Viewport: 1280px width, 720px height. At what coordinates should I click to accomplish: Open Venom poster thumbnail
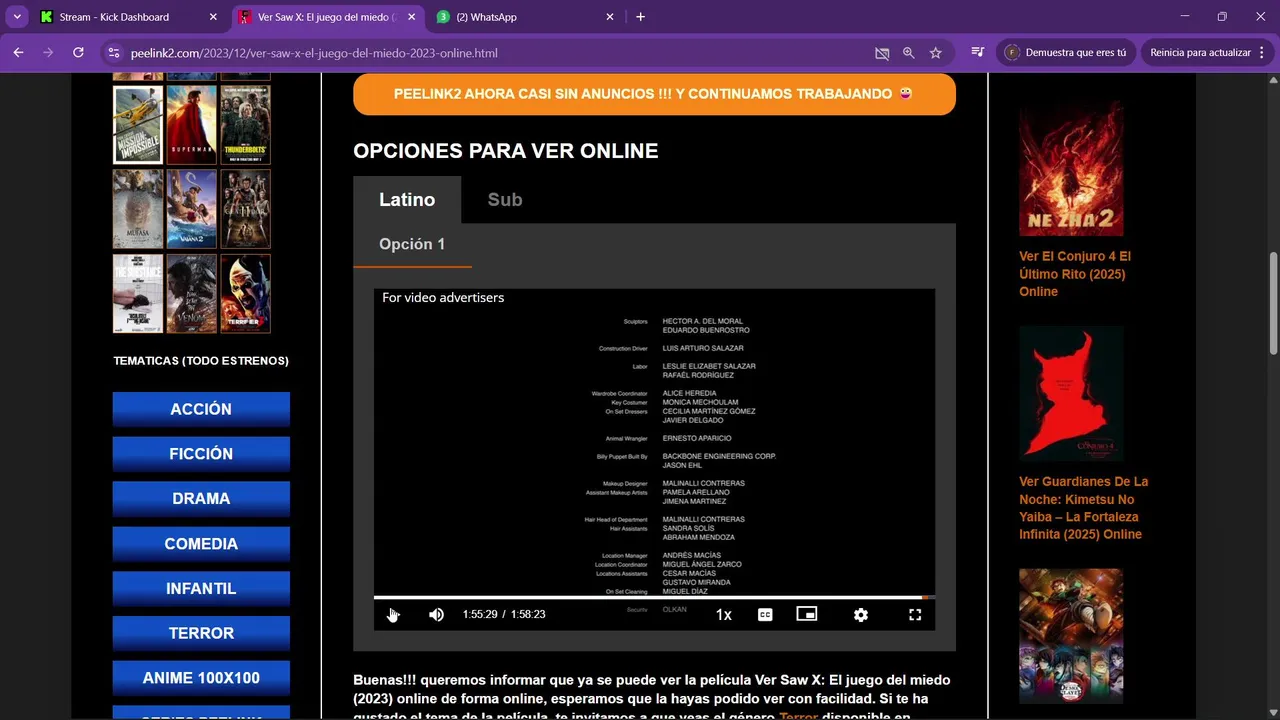pos(192,293)
